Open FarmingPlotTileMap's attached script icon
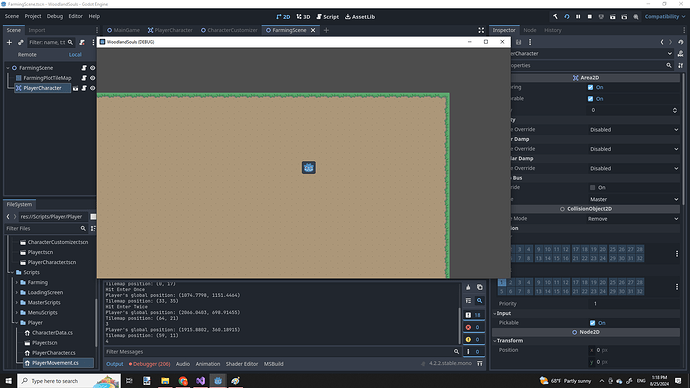The height and width of the screenshot is (388, 690). tap(84, 78)
